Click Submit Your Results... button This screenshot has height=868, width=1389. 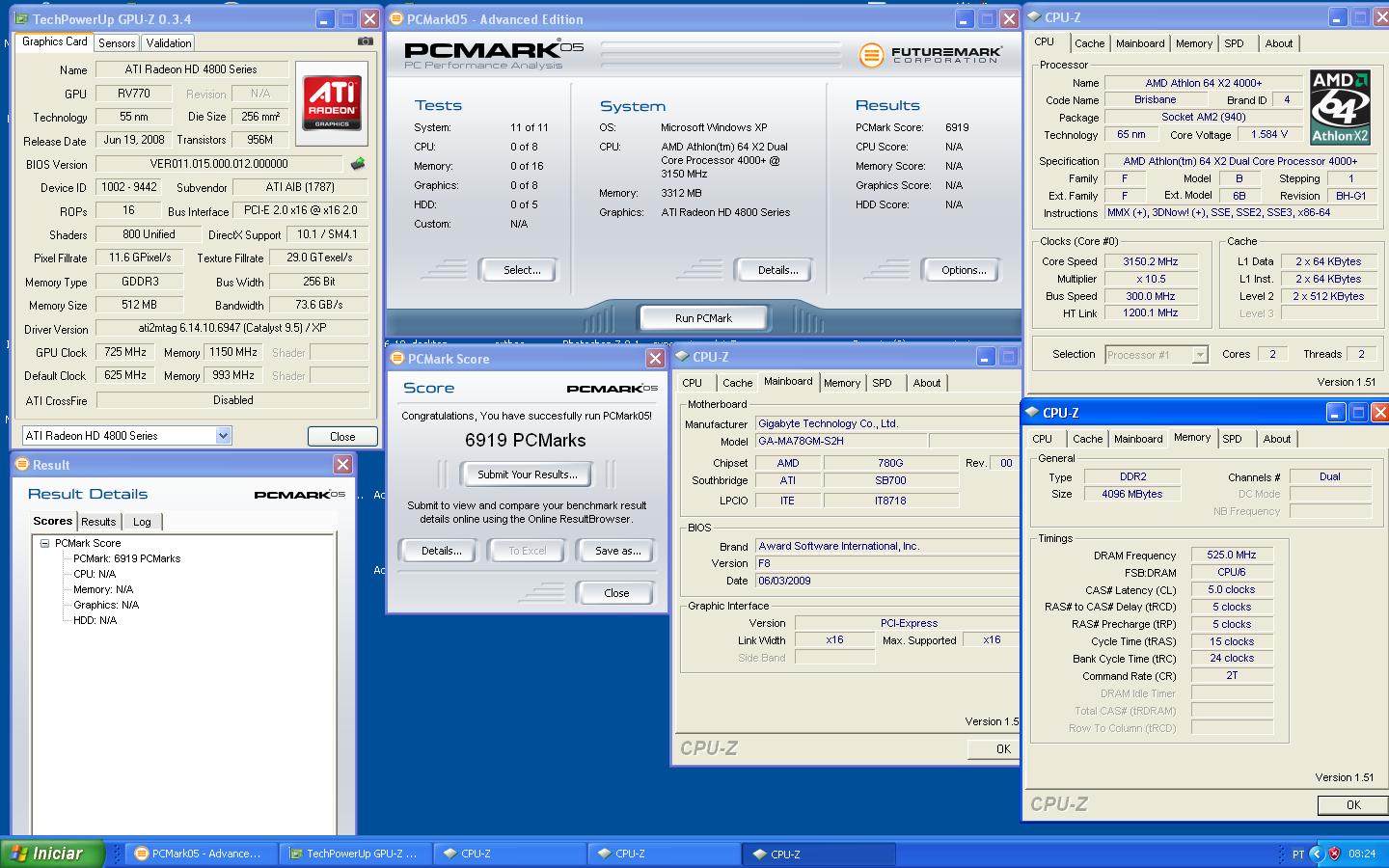(527, 475)
